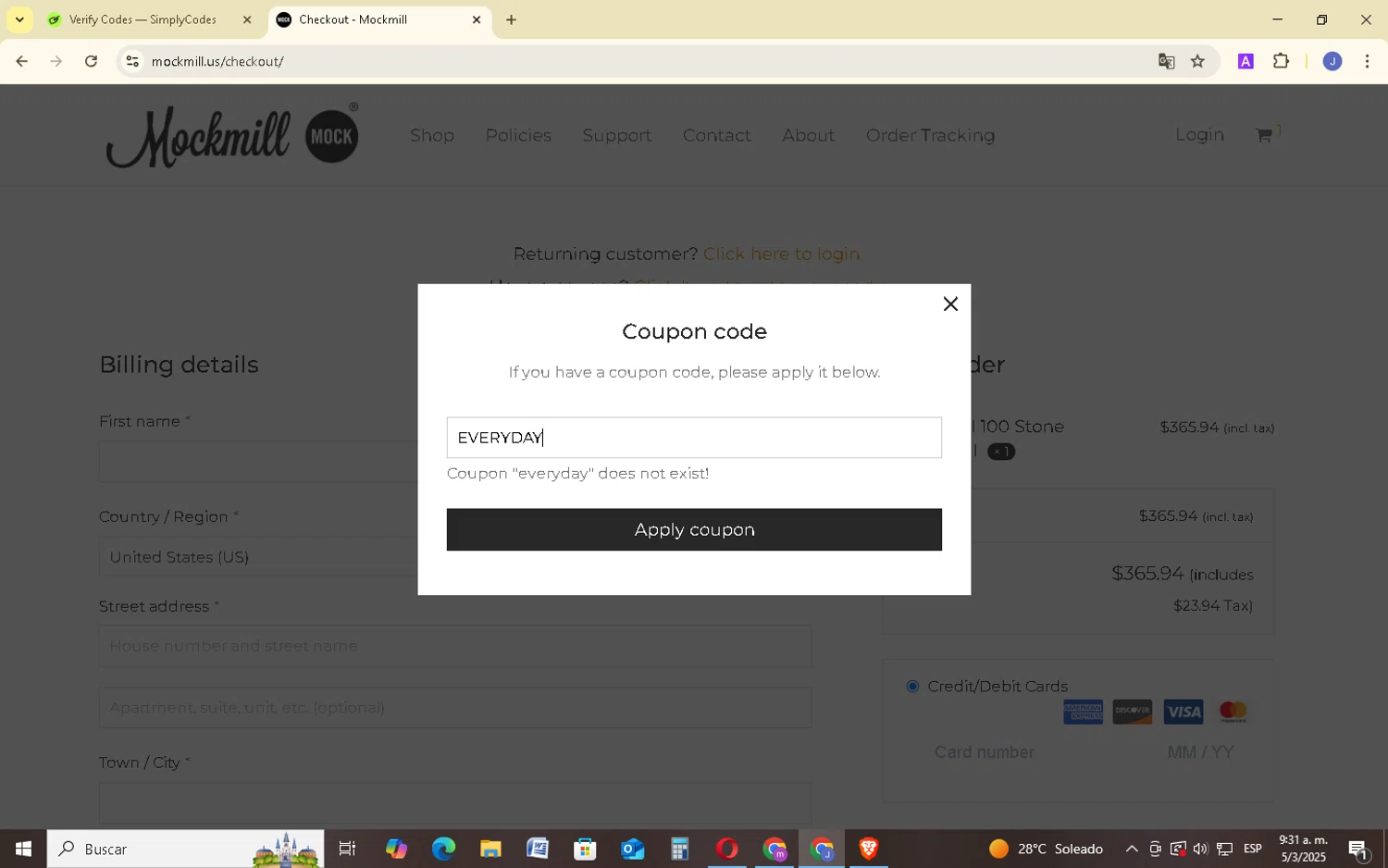Open Chrome three-dot menu

[1367, 61]
